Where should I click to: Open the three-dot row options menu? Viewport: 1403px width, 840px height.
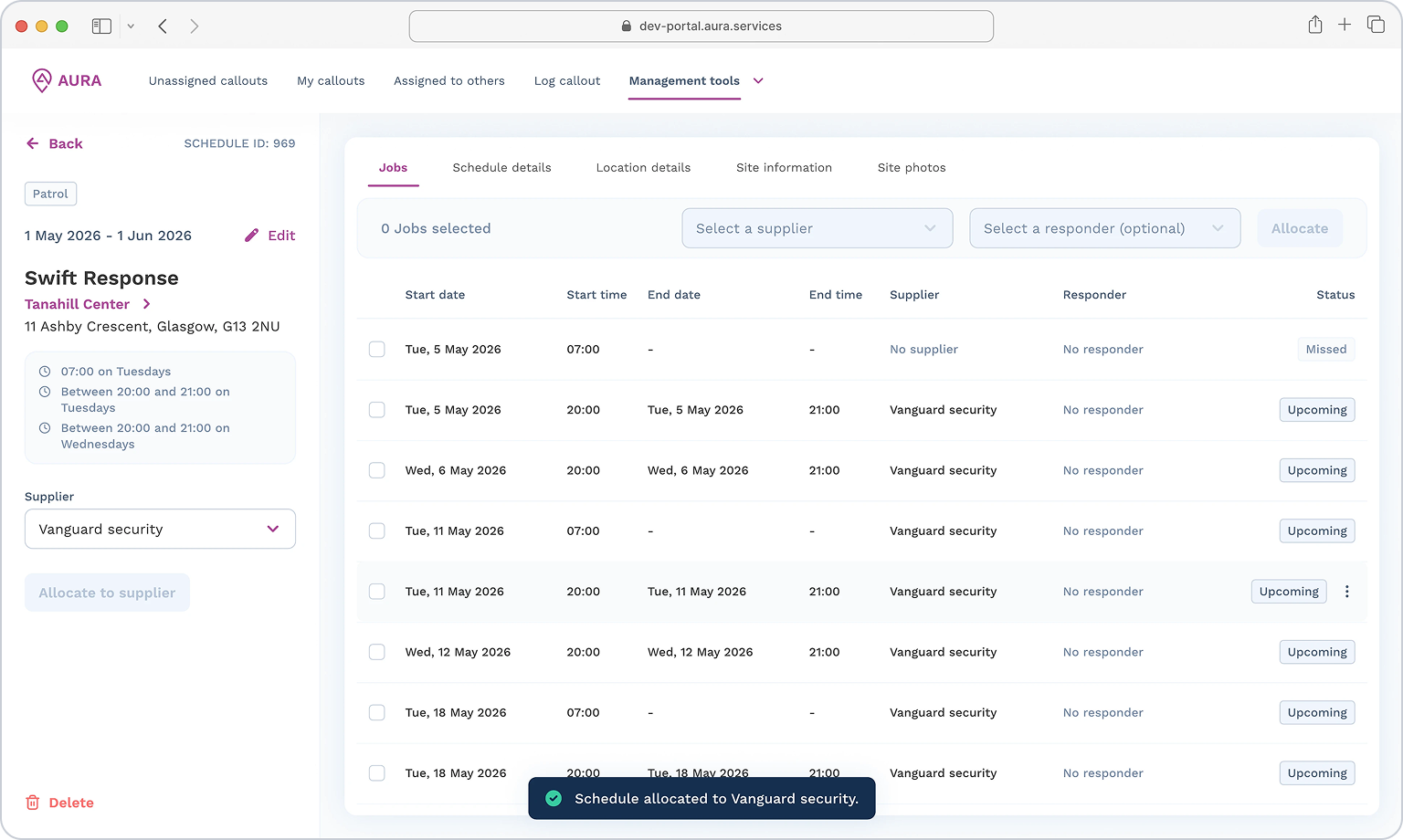1346,592
